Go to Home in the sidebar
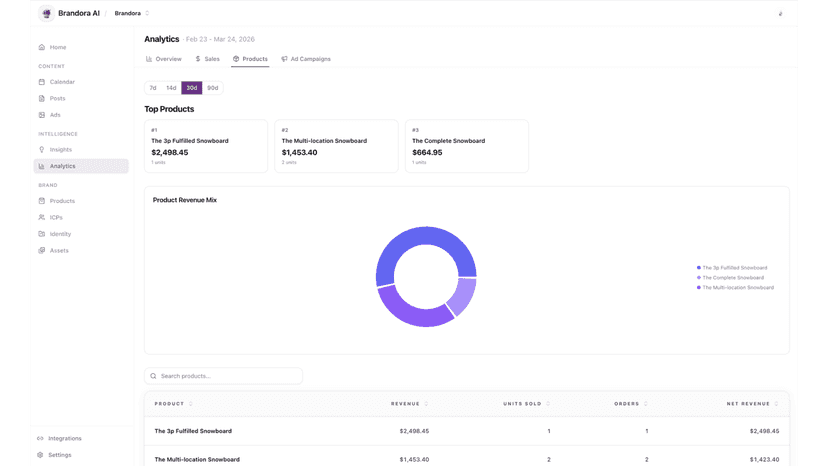The width and height of the screenshot is (828, 466). [x=58, y=47]
